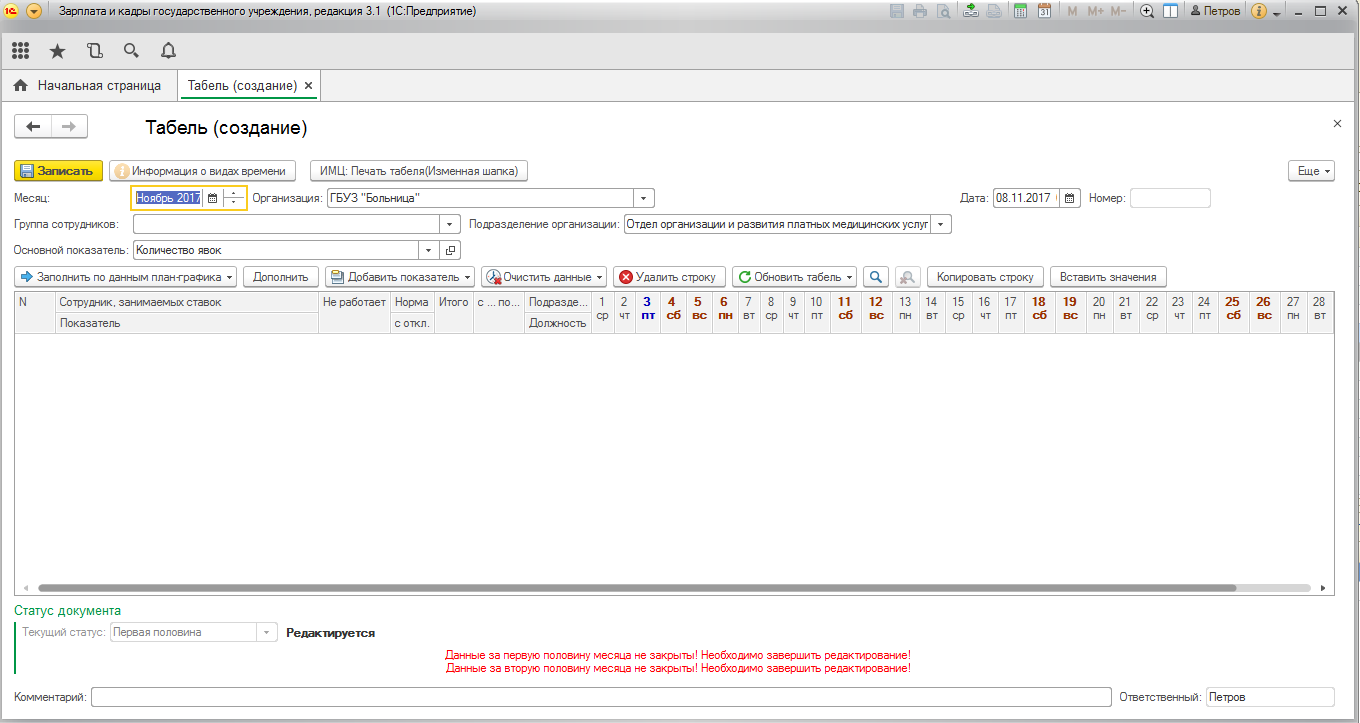Viewport: 1360px width, 723px height.
Task: Expand the Организация dropdown
Action: [644, 198]
